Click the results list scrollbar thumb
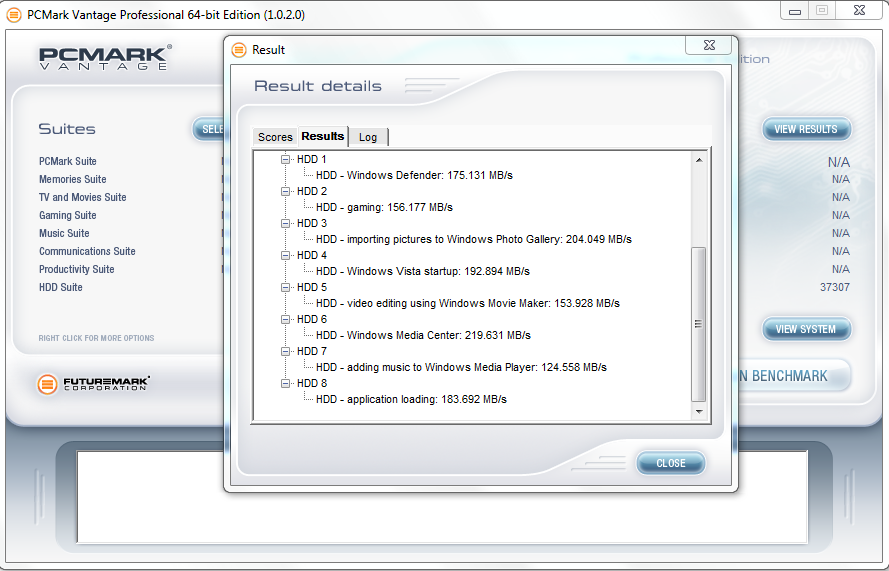The width and height of the screenshot is (889, 571). [x=699, y=324]
